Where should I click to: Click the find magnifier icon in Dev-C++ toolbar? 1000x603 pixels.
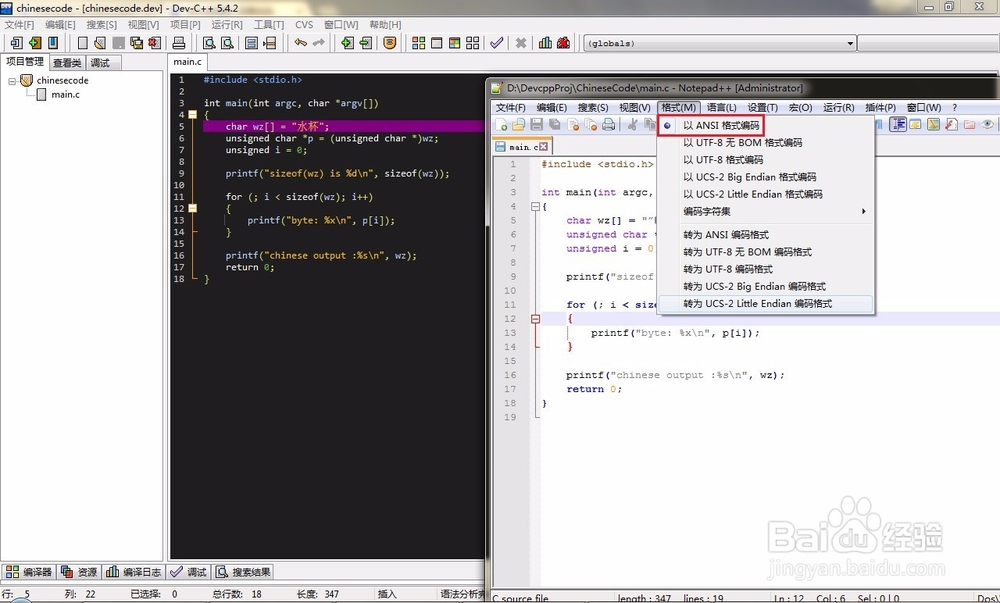click(x=209, y=43)
